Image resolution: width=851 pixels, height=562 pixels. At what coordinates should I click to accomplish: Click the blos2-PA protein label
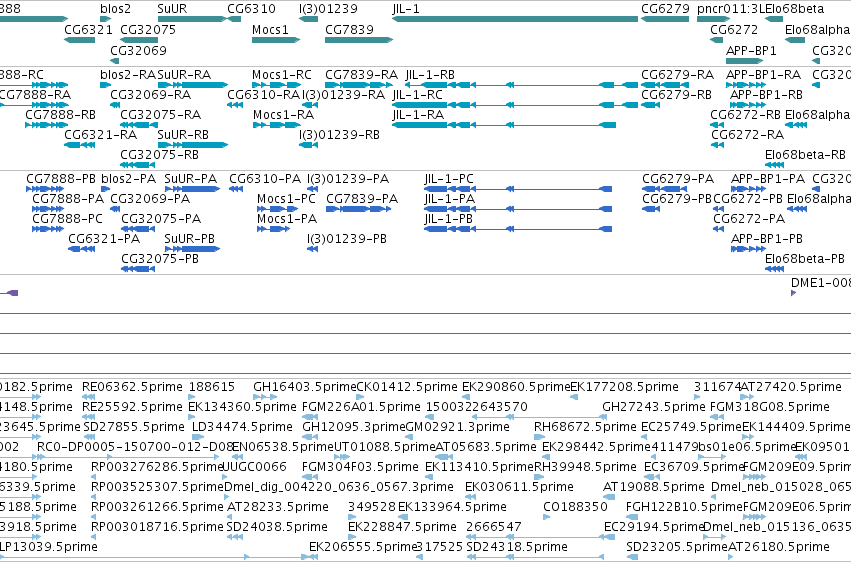coord(129,178)
